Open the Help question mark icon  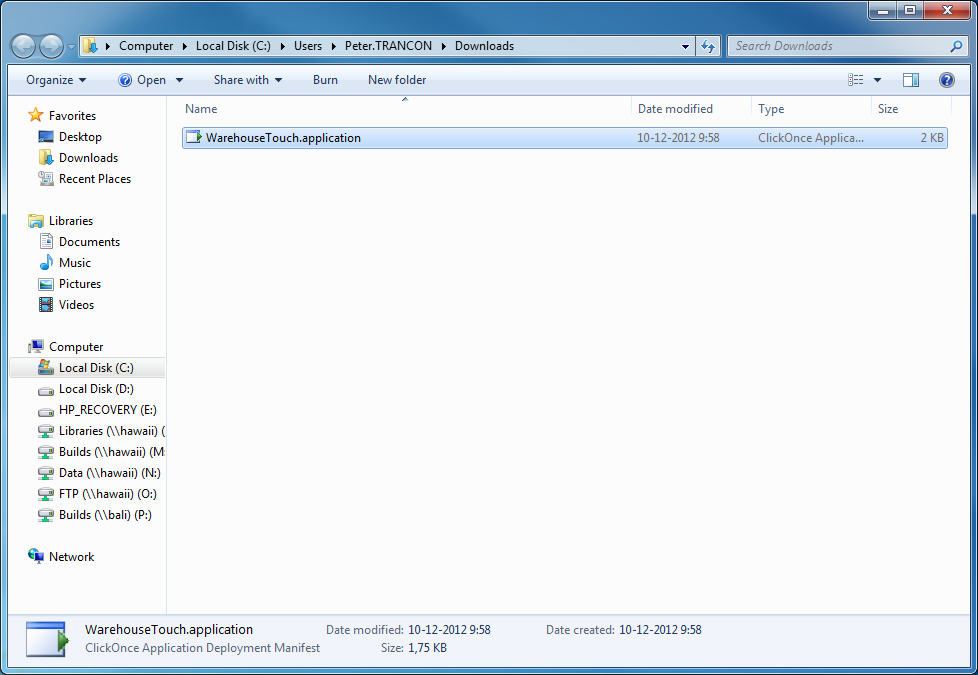tap(946, 80)
